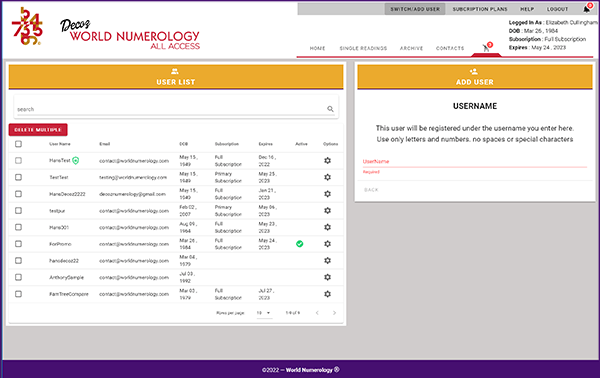Go to next page of user list
Screen dimensions: 600x378
coord(334,313)
